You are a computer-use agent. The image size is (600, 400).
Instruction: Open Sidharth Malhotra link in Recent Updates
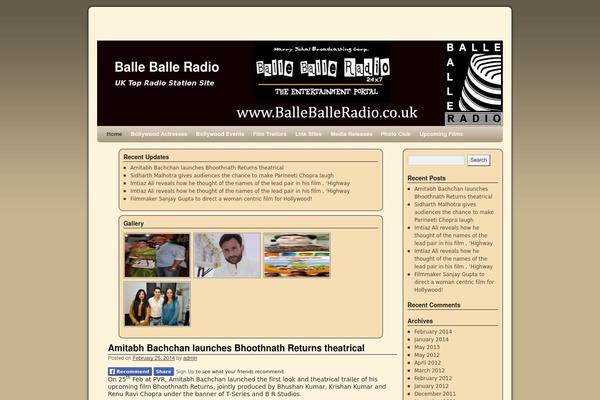click(232, 175)
